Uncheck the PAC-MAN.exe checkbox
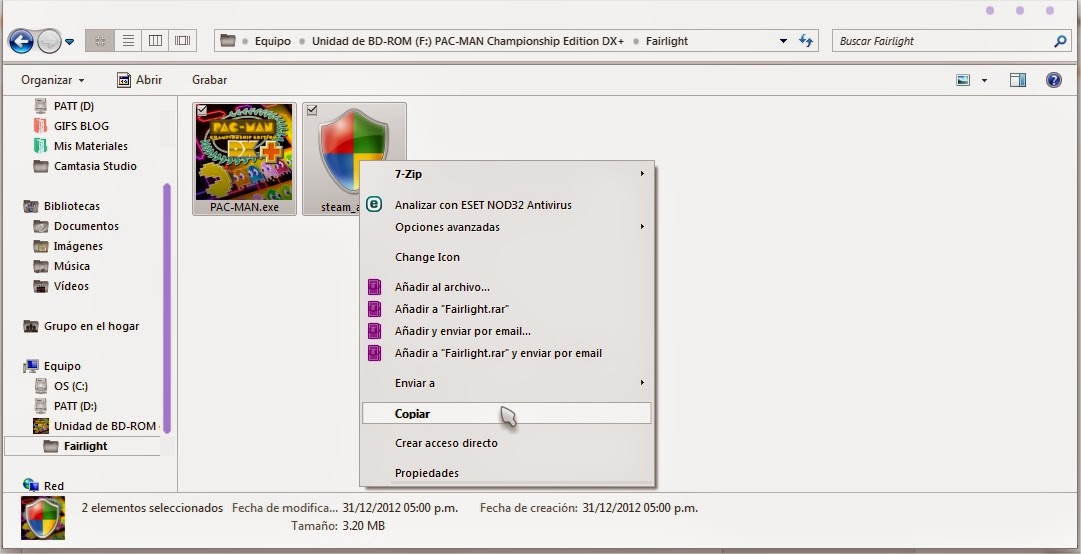Image resolution: width=1081 pixels, height=554 pixels. point(202,110)
